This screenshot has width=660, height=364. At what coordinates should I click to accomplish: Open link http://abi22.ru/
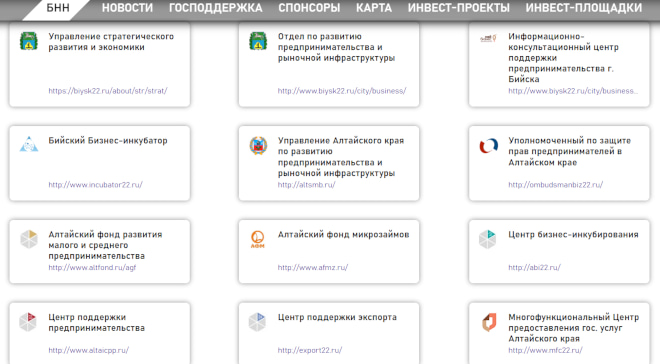535,267
